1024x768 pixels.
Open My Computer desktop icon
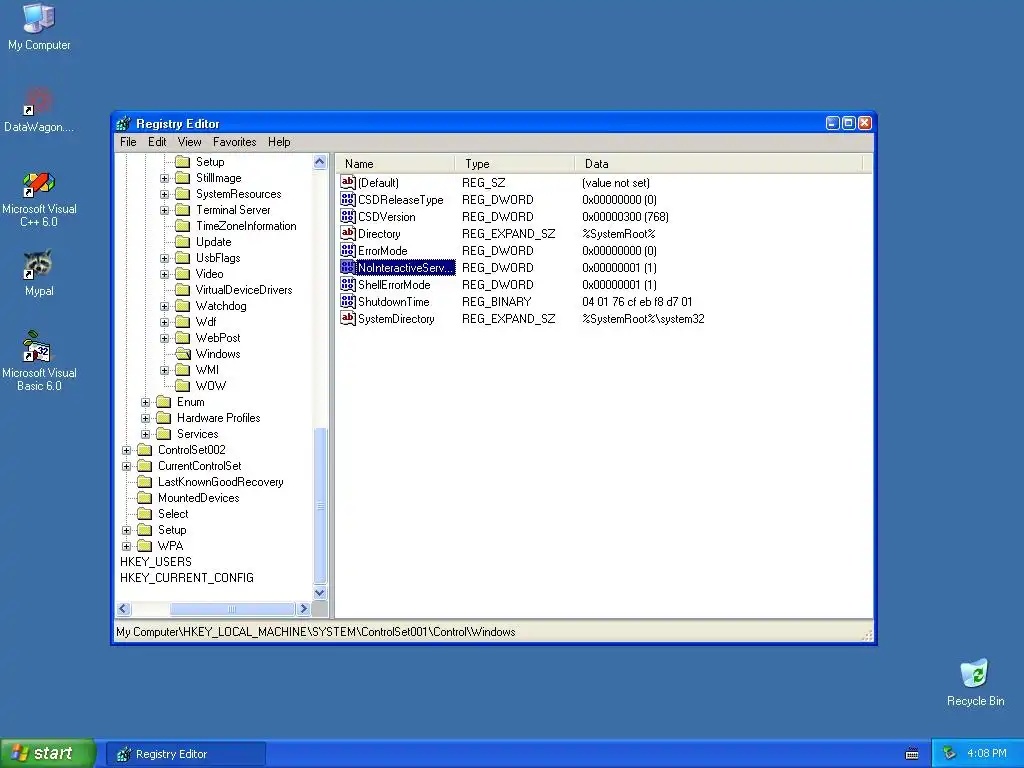pos(39,26)
